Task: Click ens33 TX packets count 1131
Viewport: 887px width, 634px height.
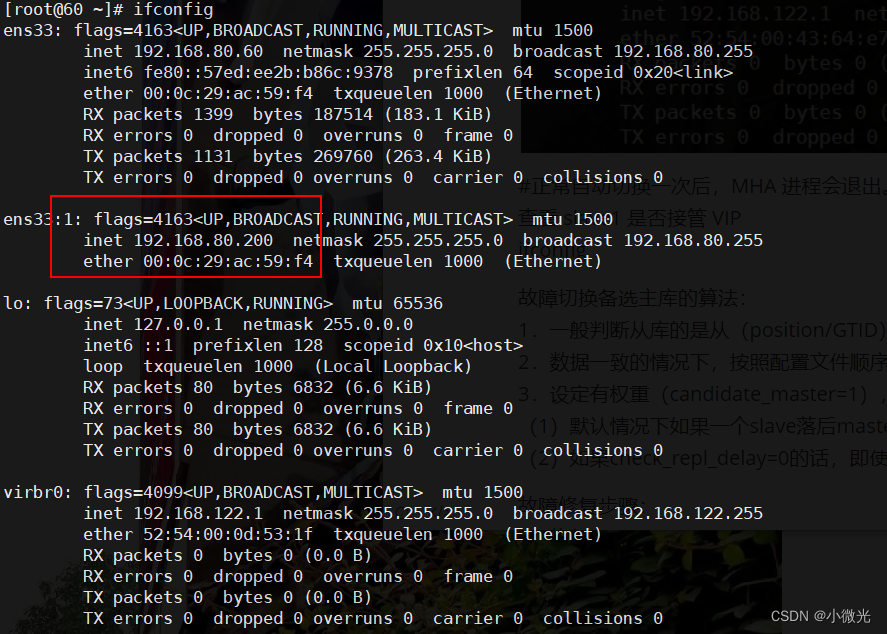Action: (213, 156)
